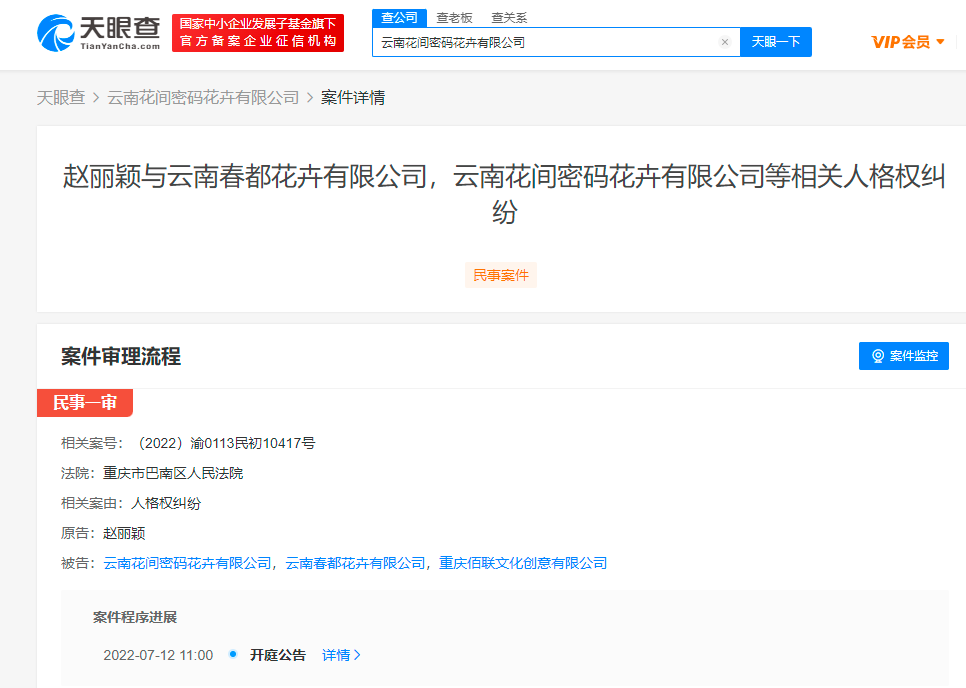Open defendant 云南春都花卉有限公司 link
This screenshot has height=688, width=966.
(355, 563)
